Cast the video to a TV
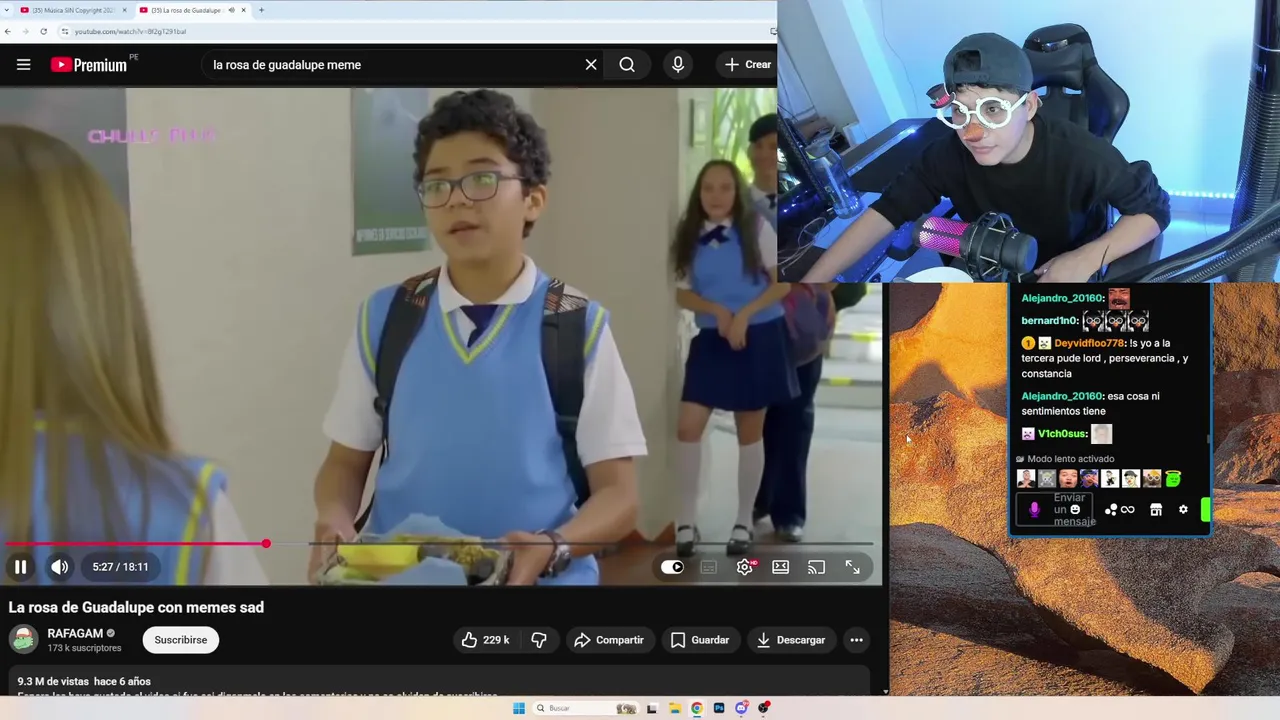The height and width of the screenshot is (720, 1280). 817,567
